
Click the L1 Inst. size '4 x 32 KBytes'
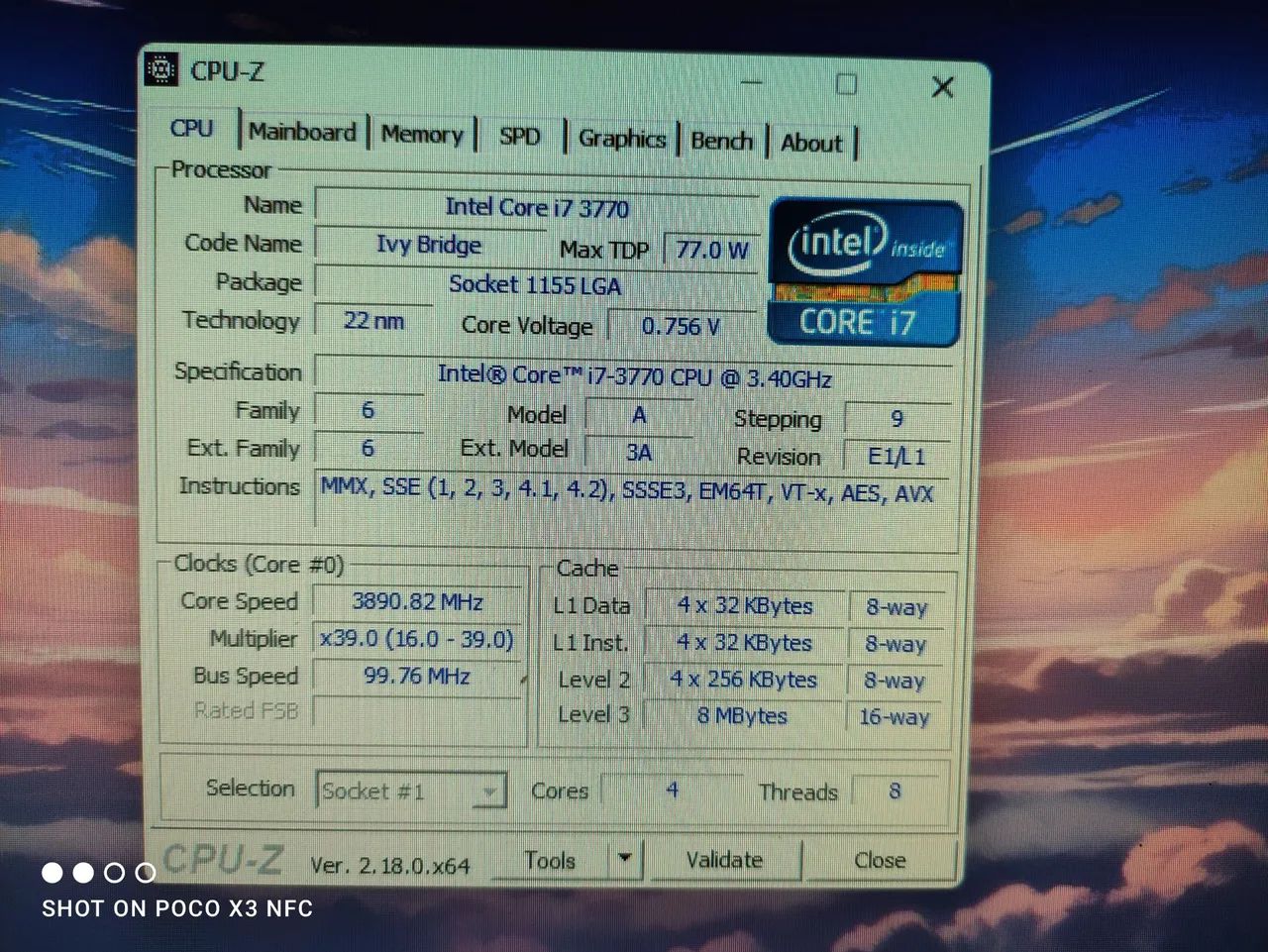point(745,643)
